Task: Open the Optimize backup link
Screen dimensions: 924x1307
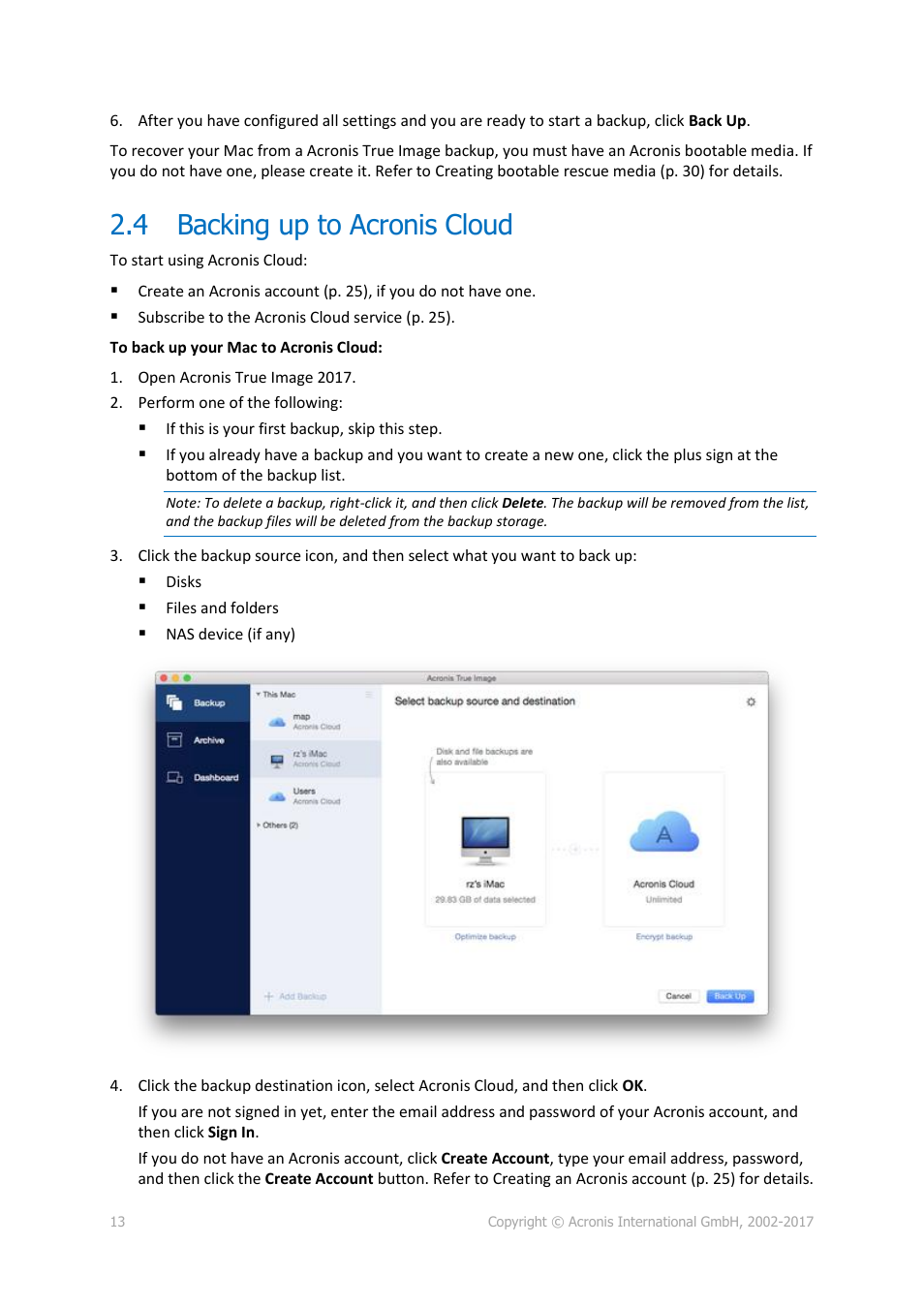Action: pyautogui.click(x=485, y=937)
